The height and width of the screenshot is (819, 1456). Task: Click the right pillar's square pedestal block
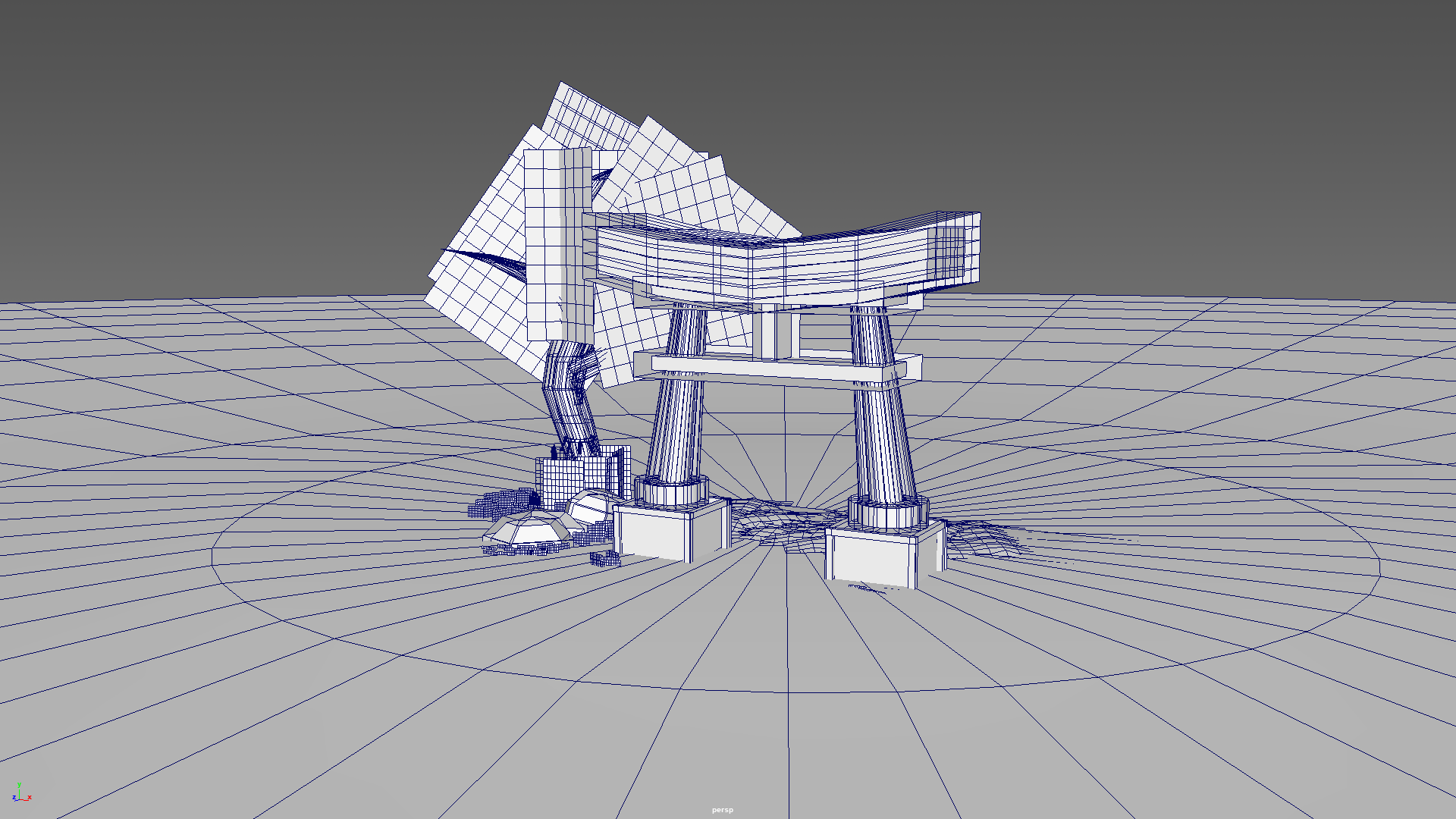[871, 557]
